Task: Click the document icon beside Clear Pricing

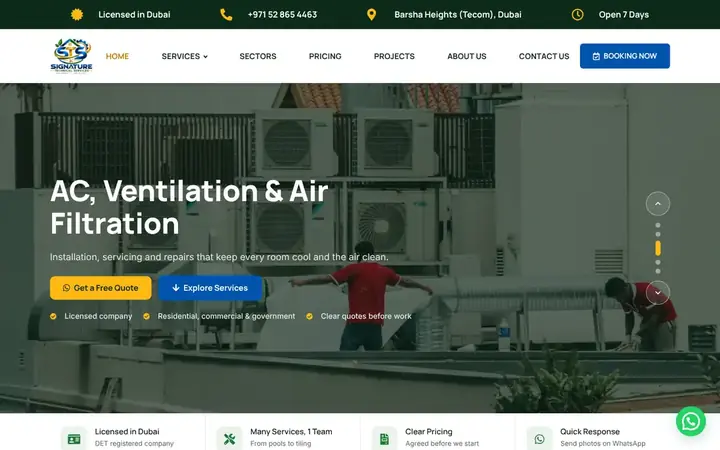Action: pos(384,439)
